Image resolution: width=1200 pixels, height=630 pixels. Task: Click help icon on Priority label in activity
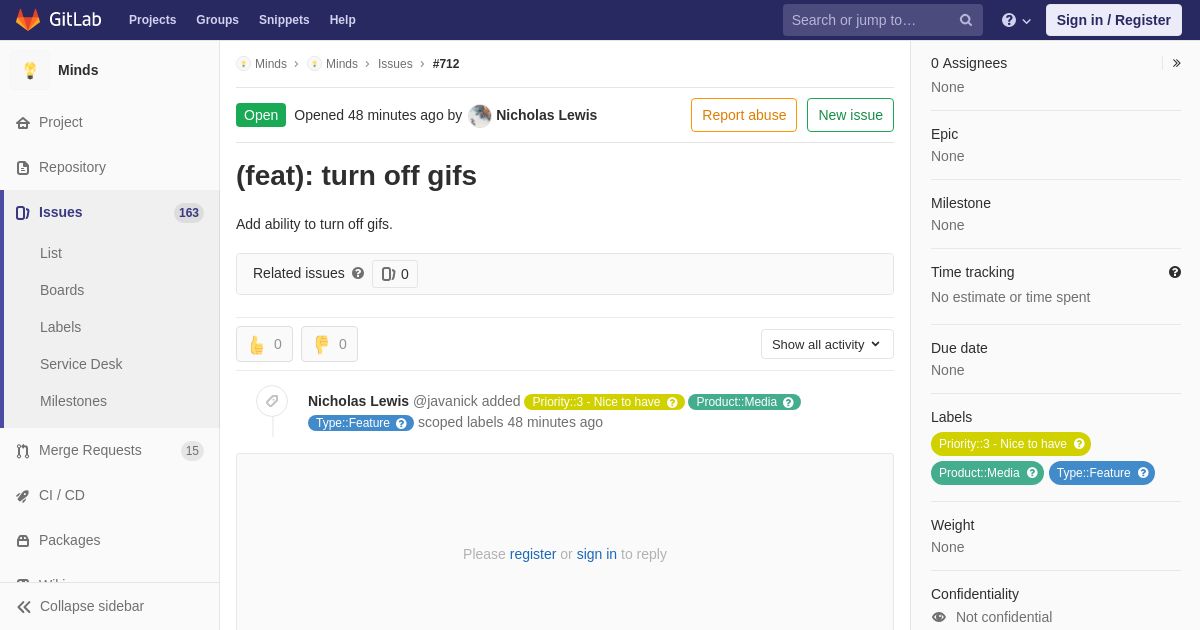(673, 402)
